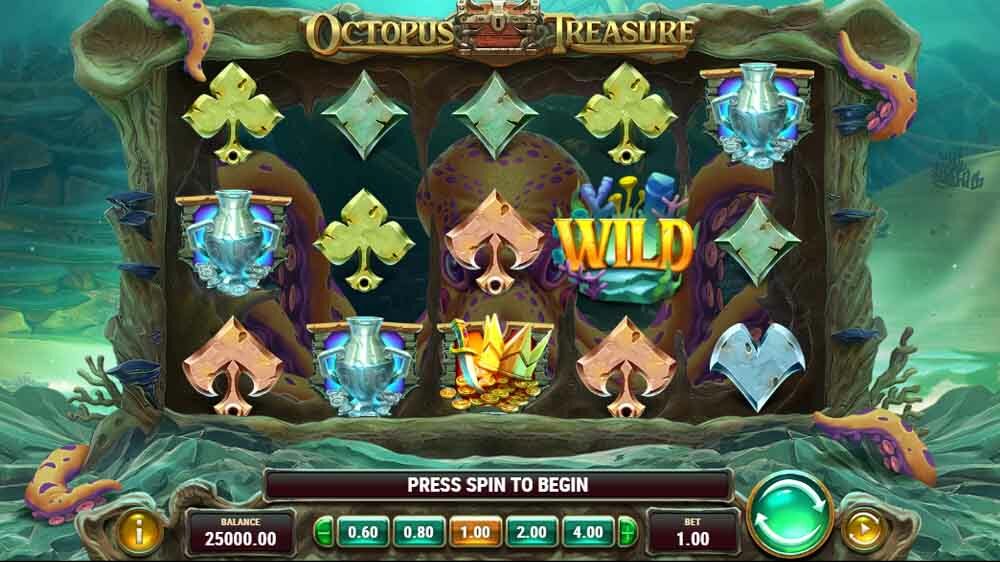This screenshot has height=562, width=1000.
Task: Click the Press Spin To Begin message bar
Action: coord(497,485)
